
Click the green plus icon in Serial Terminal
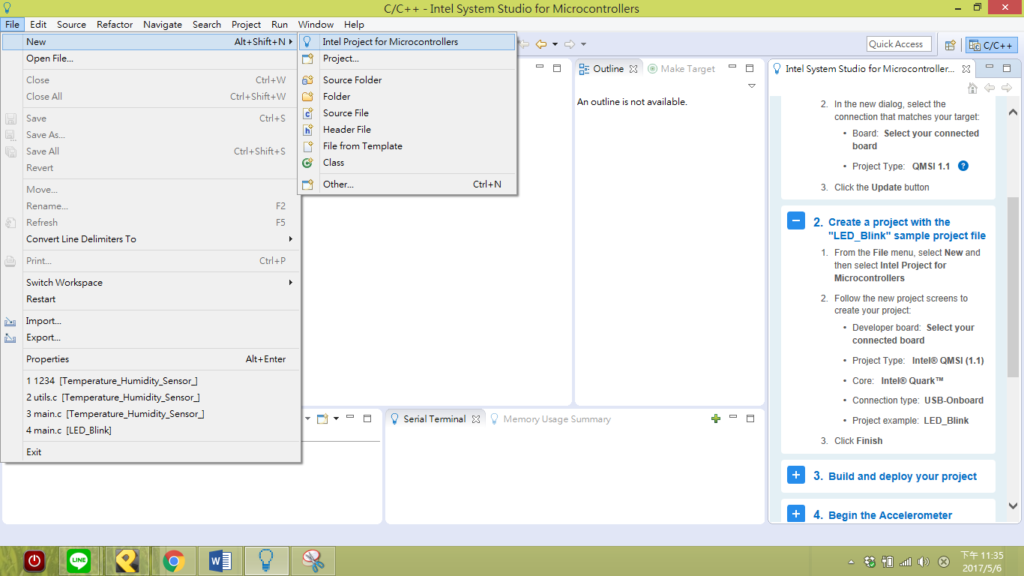pyautogui.click(x=716, y=419)
